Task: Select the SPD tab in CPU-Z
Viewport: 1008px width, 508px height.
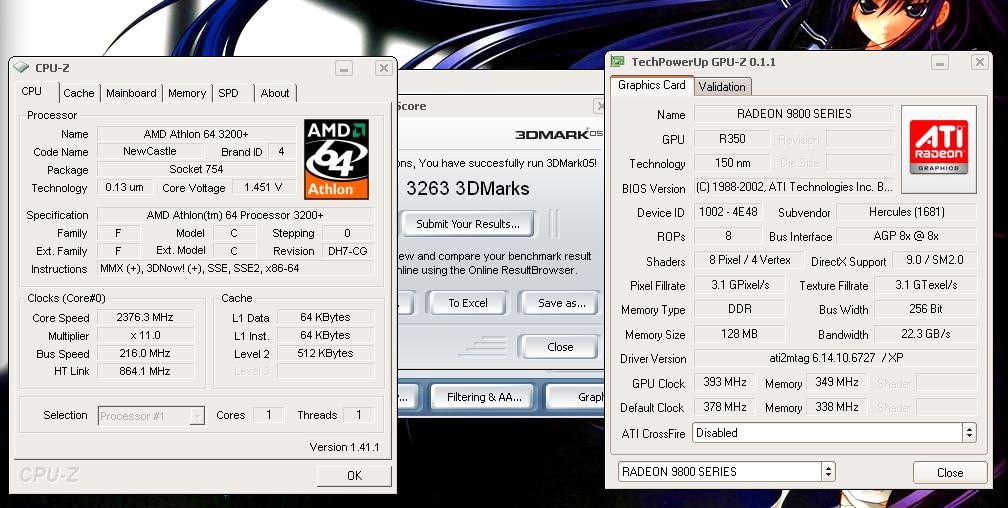Action: pyautogui.click(x=228, y=93)
